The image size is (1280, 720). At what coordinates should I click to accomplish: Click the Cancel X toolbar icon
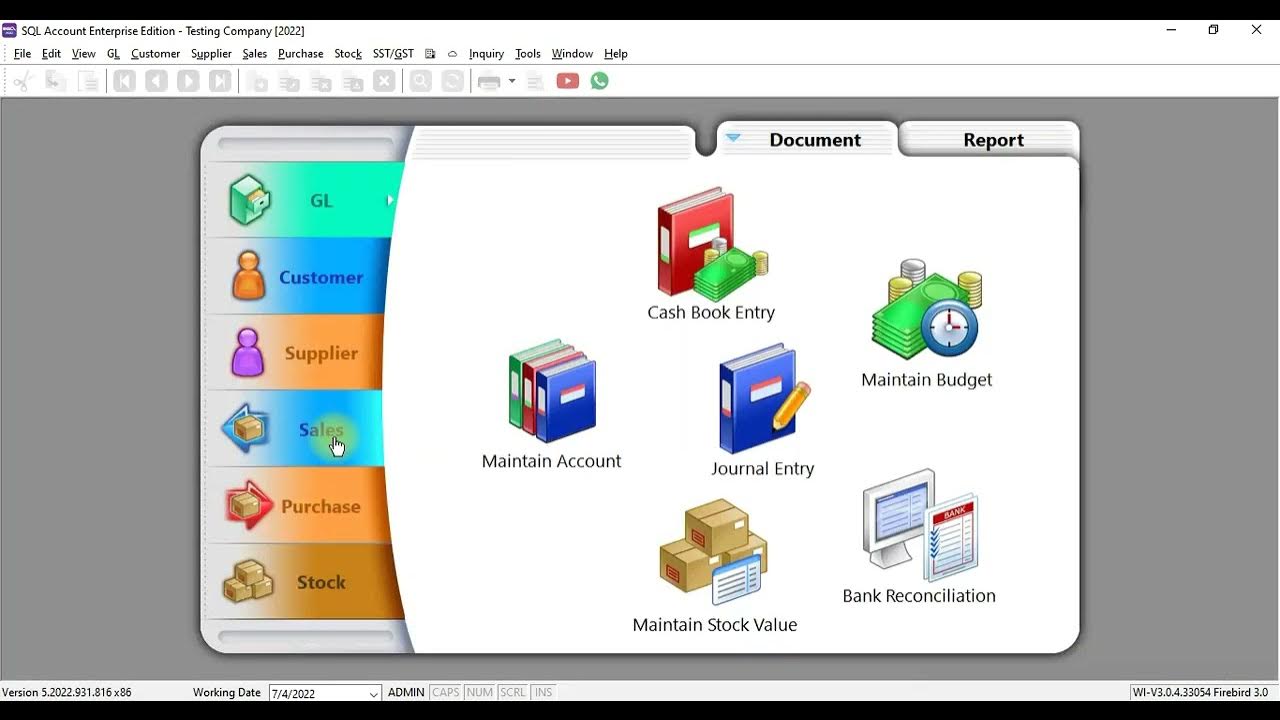click(384, 81)
